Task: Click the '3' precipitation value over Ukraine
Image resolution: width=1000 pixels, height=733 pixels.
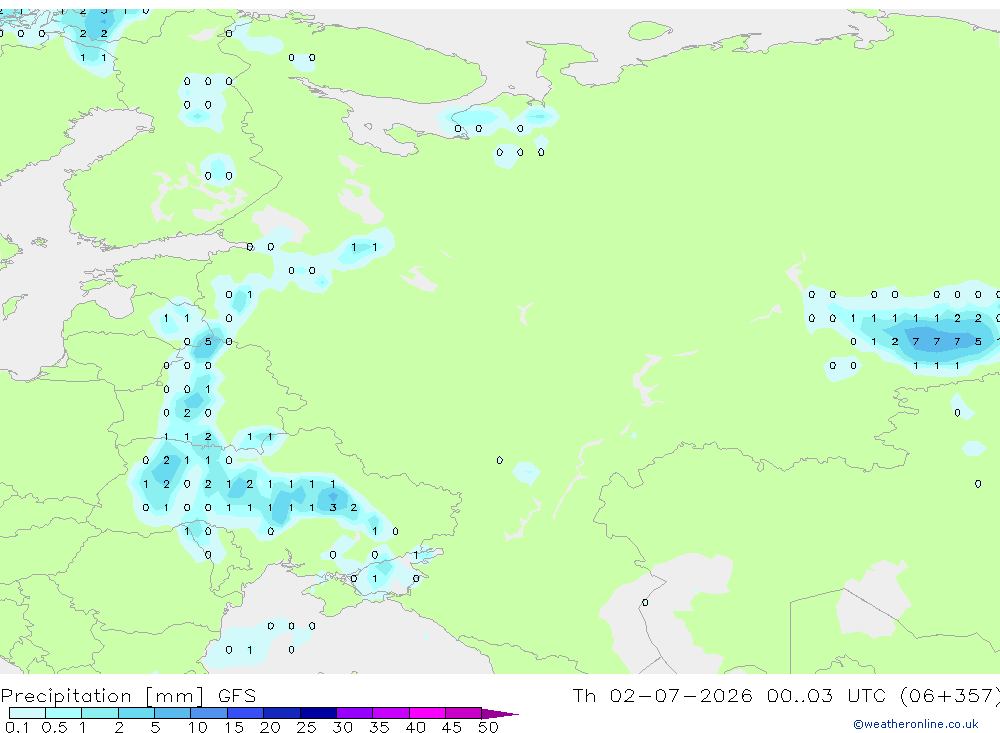Action: pos(333,508)
